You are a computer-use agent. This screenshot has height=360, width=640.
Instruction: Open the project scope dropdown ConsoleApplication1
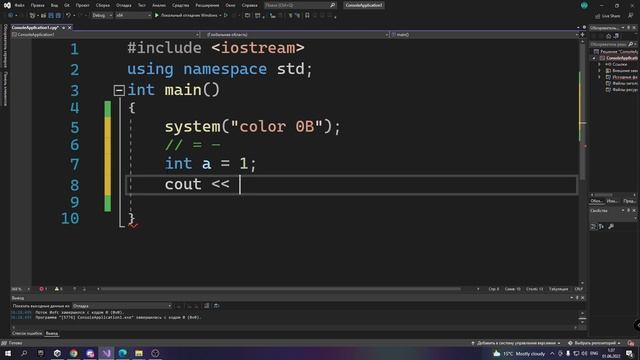click(105, 35)
